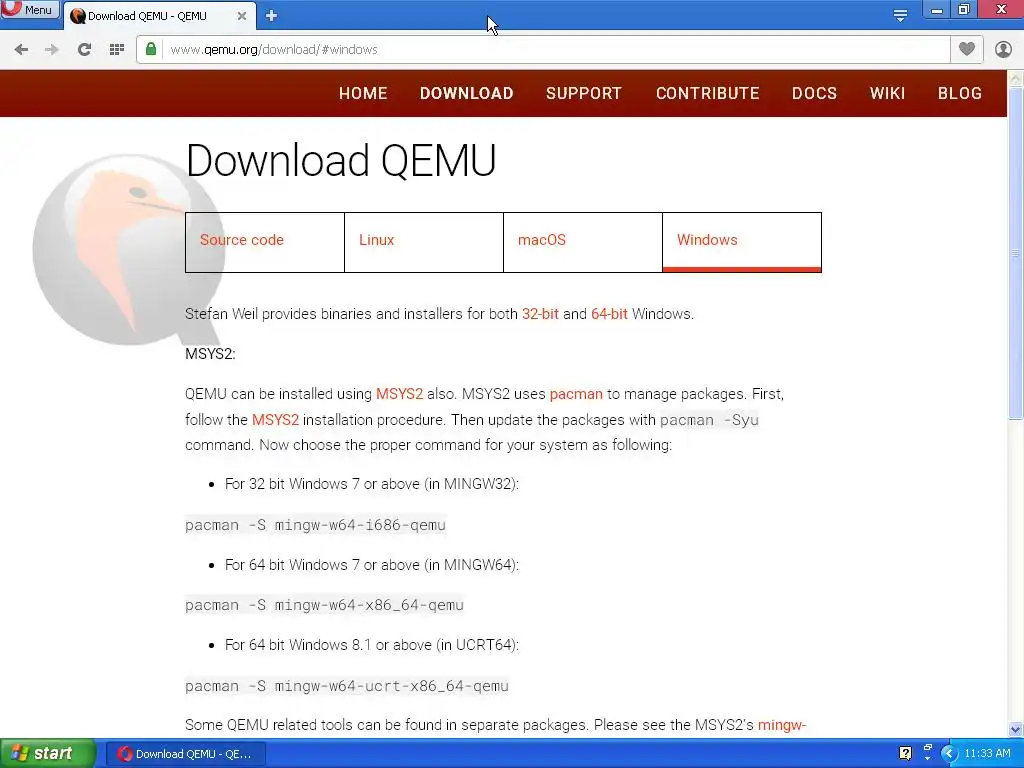
Task: Open the mingw- packages link
Action: click(x=782, y=725)
